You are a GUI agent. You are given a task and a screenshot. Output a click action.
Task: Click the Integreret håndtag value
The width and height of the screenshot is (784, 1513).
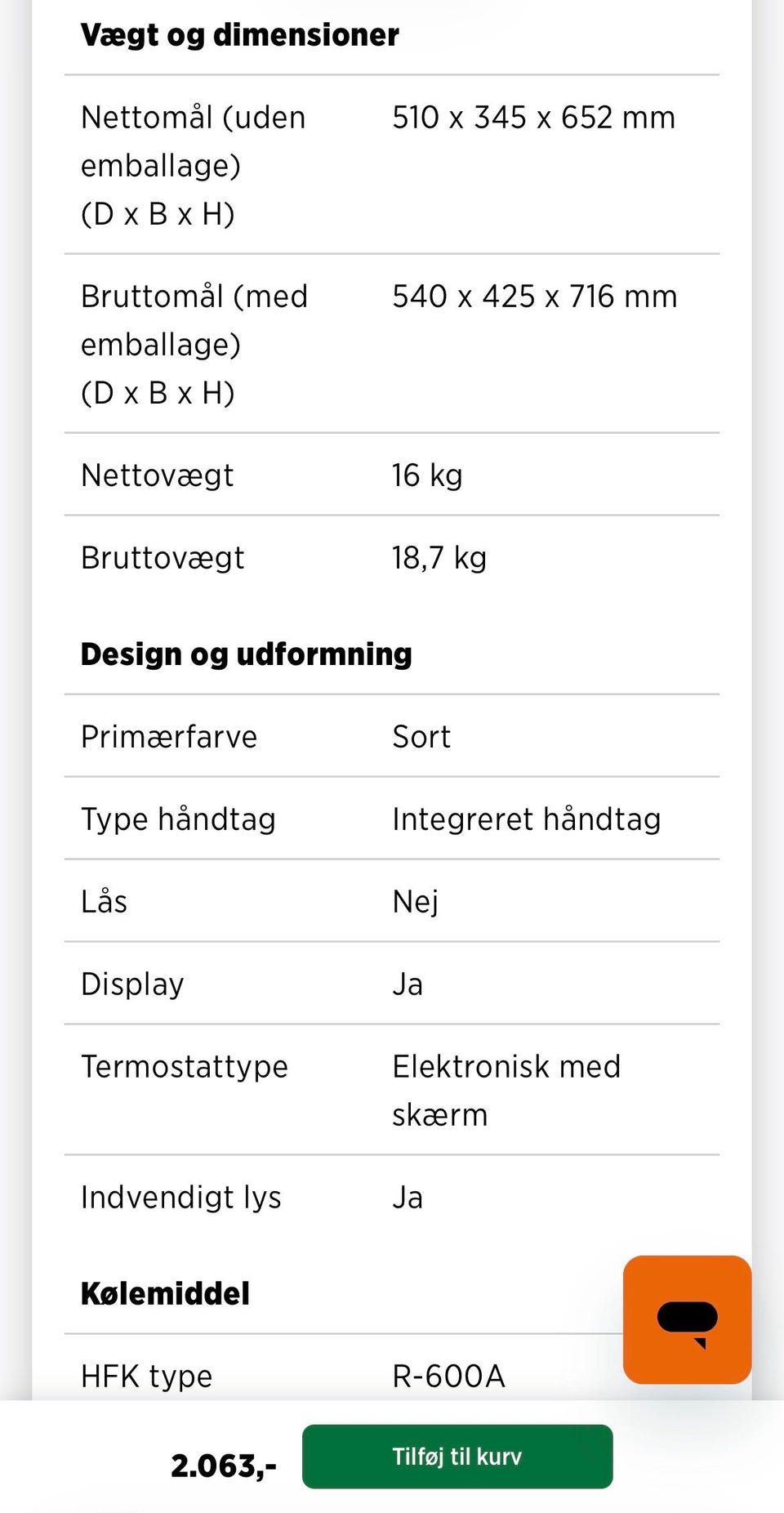(x=526, y=819)
